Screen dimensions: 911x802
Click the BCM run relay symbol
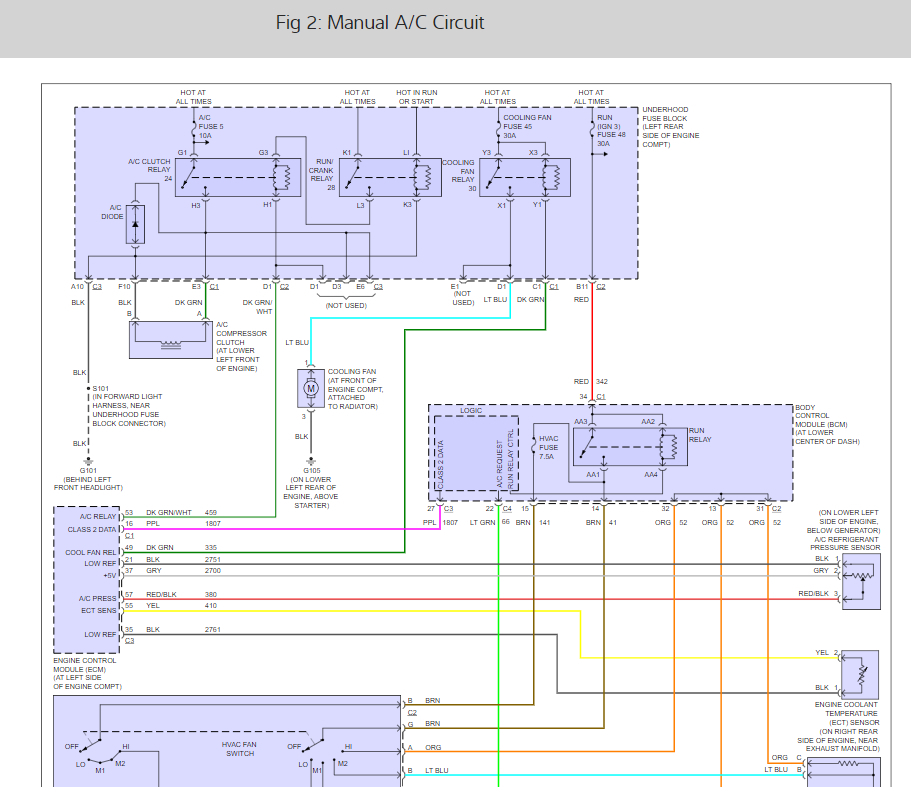point(630,447)
